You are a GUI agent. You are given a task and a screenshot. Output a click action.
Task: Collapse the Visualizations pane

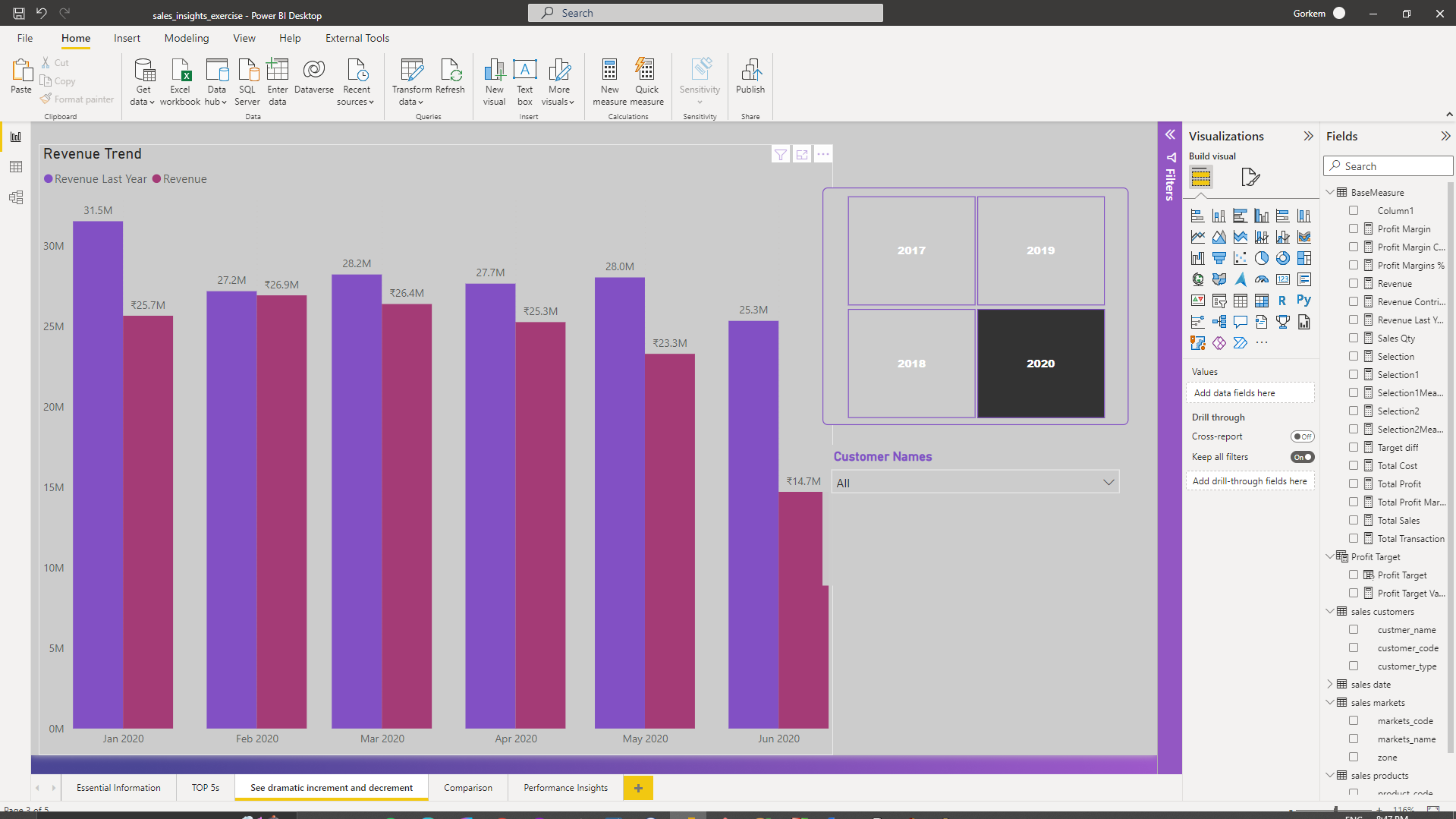(1308, 136)
